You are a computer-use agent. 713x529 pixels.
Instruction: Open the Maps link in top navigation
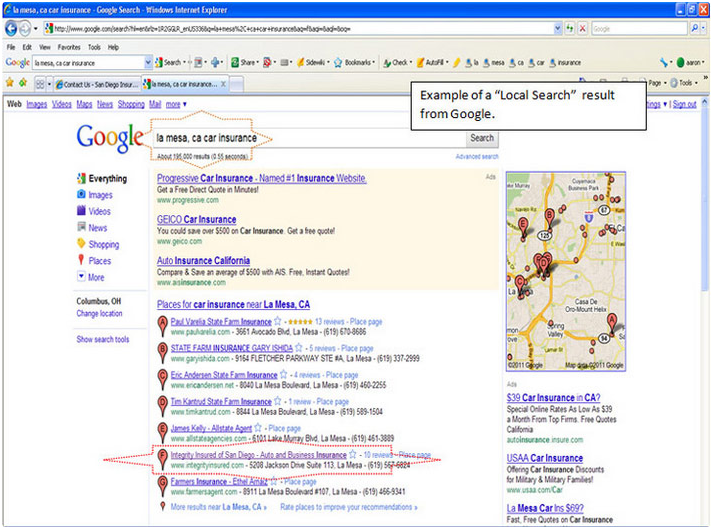pyautogui.click(x=84, y=104)
